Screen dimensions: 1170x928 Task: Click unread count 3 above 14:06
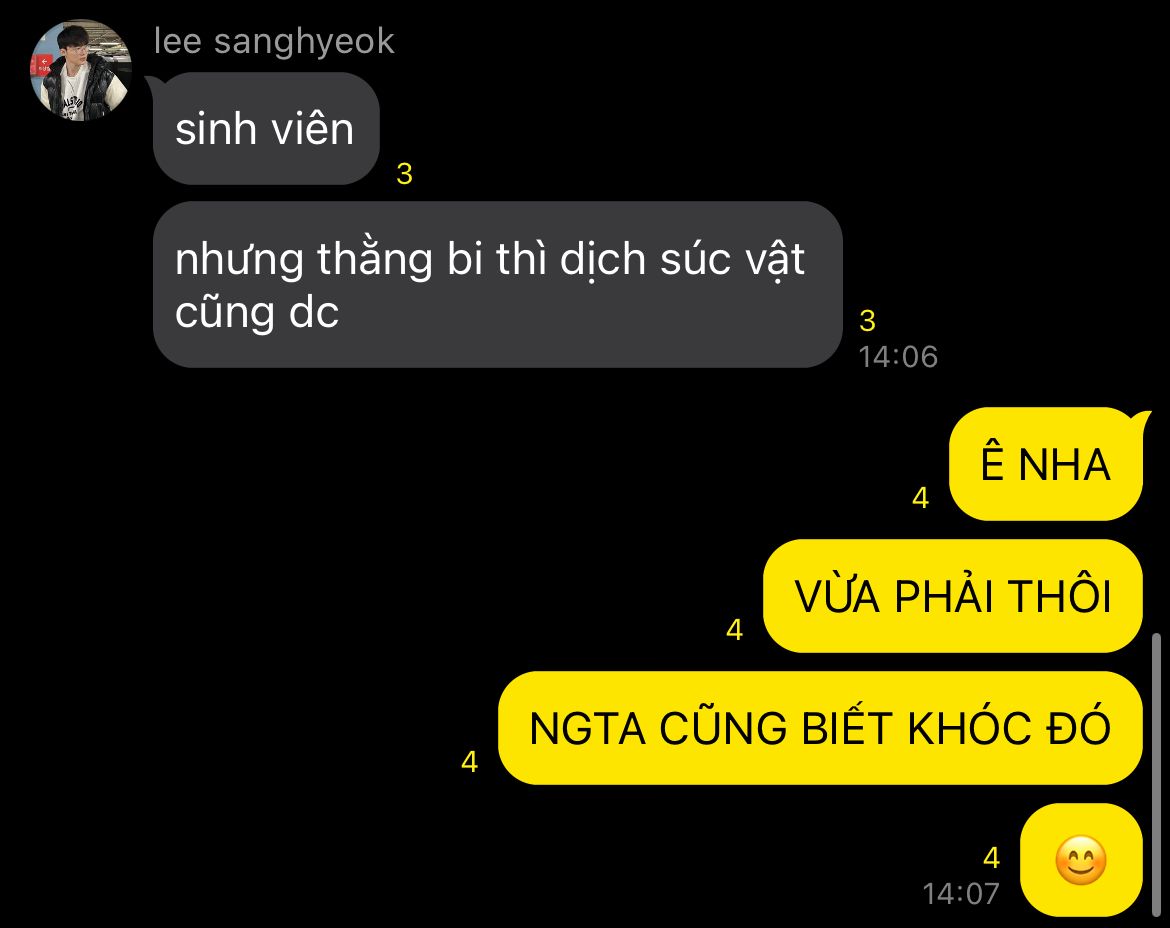[x=867, y=321]
